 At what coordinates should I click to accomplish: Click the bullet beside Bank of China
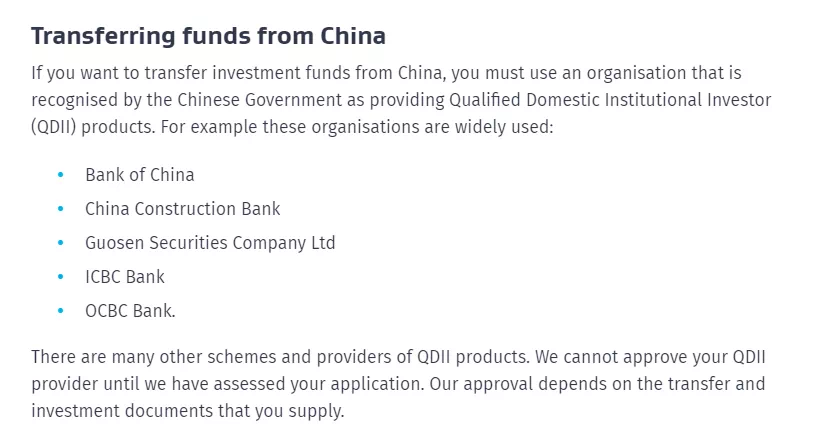click(x=60, y=175)
